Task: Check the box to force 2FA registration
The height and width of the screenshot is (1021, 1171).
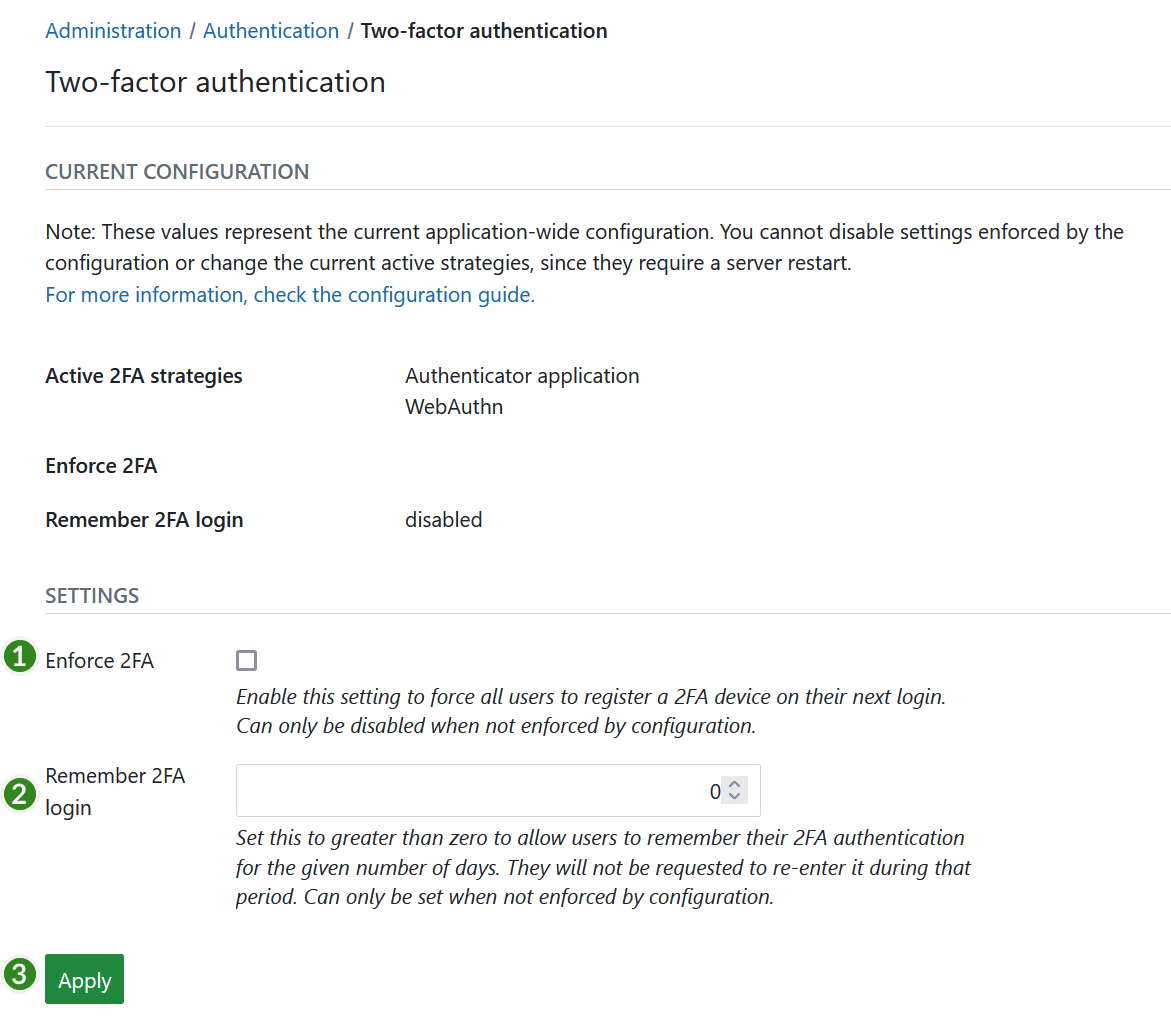Action: click(246, 660)
